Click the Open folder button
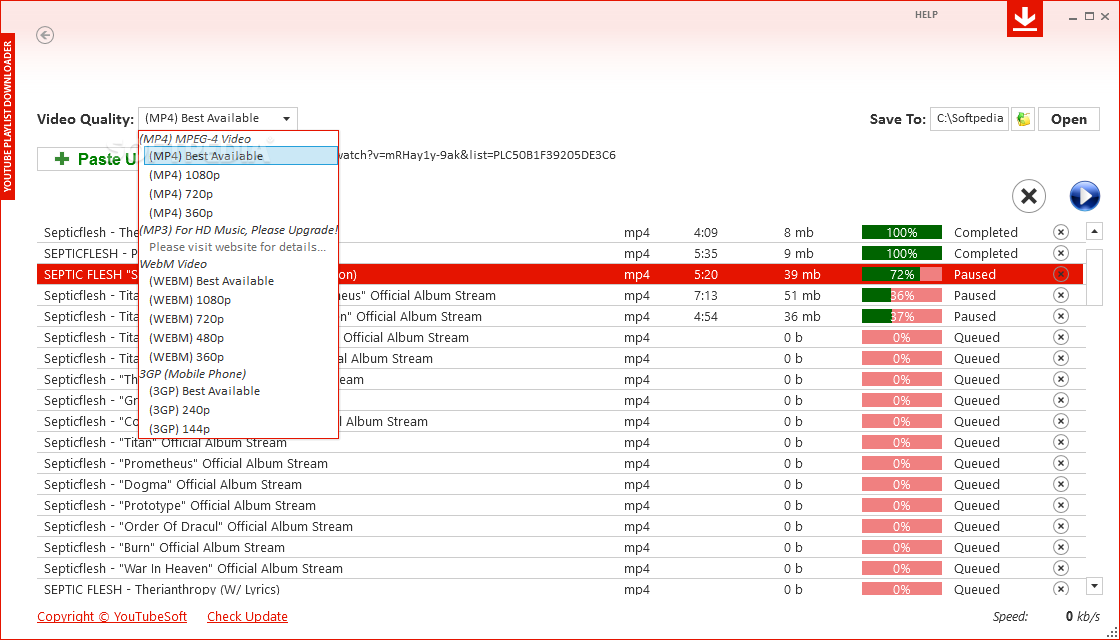1120x640 pixels. (1069, 119)
